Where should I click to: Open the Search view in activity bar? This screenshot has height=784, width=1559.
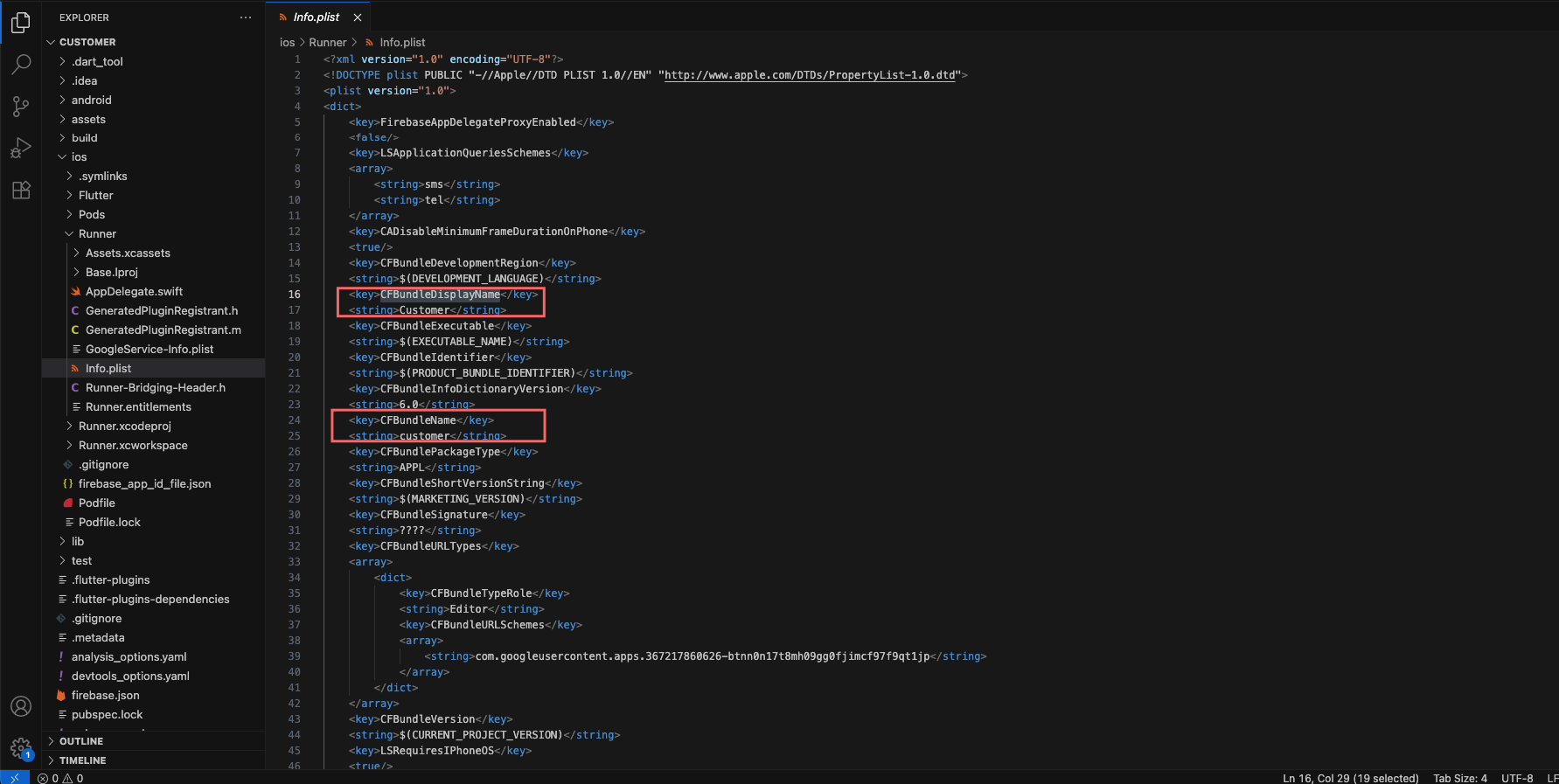pyautogui.click(x=21, y=65)
